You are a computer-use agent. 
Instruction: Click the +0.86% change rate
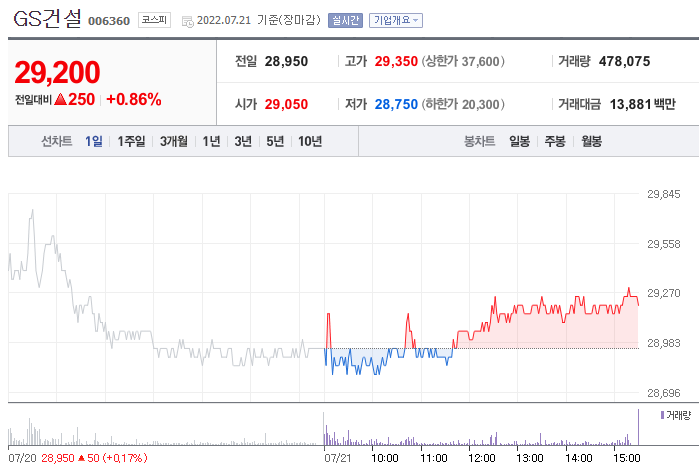tap(134, 99)
